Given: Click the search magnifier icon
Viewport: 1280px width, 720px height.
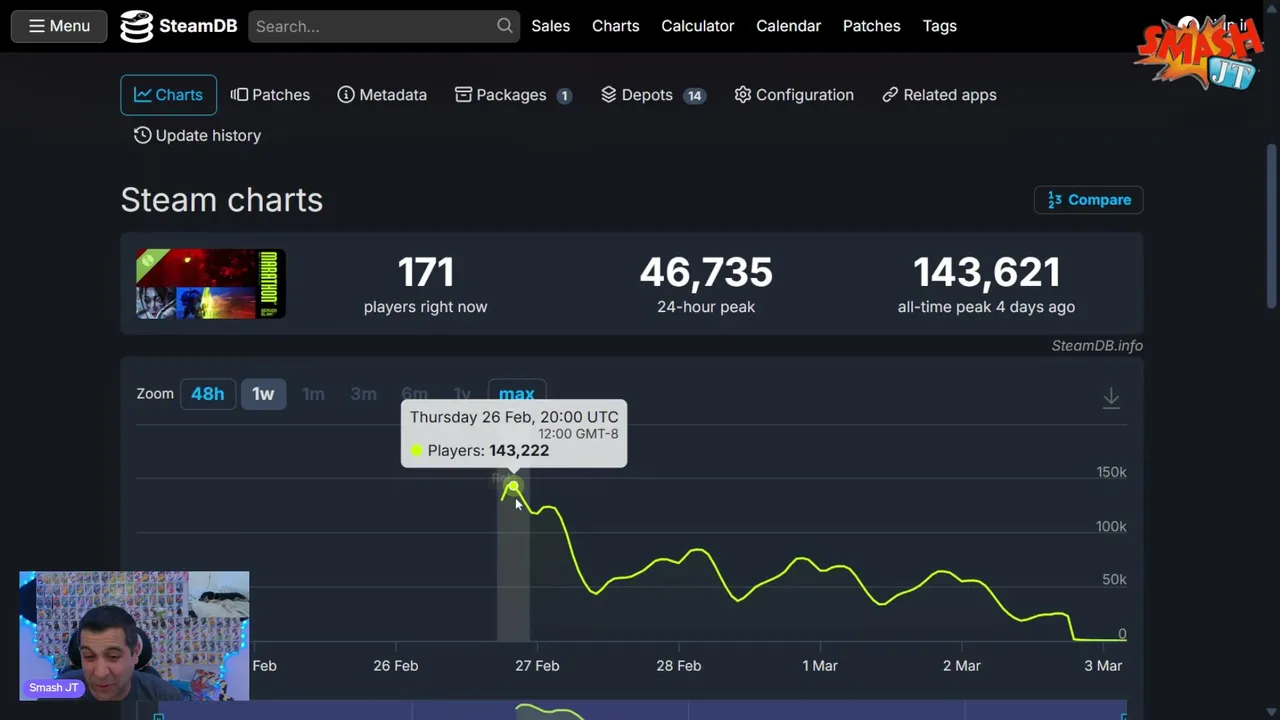Looking at the screenshot, I should click(505, 26).
